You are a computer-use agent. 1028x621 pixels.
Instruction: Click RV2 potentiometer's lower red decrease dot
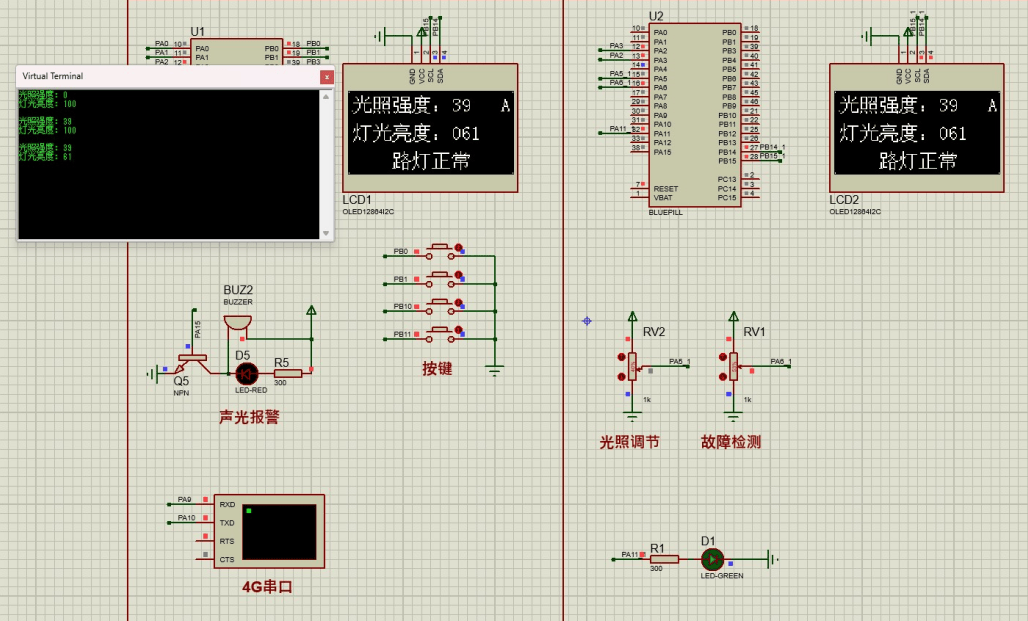pos(622,377)
